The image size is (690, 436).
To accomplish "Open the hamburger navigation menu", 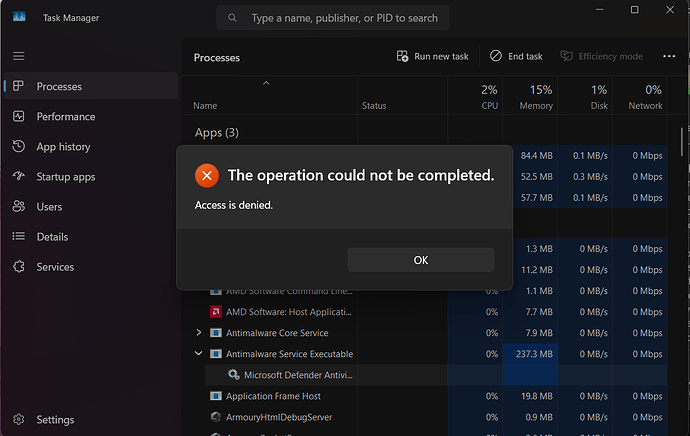I will point(19,57).
